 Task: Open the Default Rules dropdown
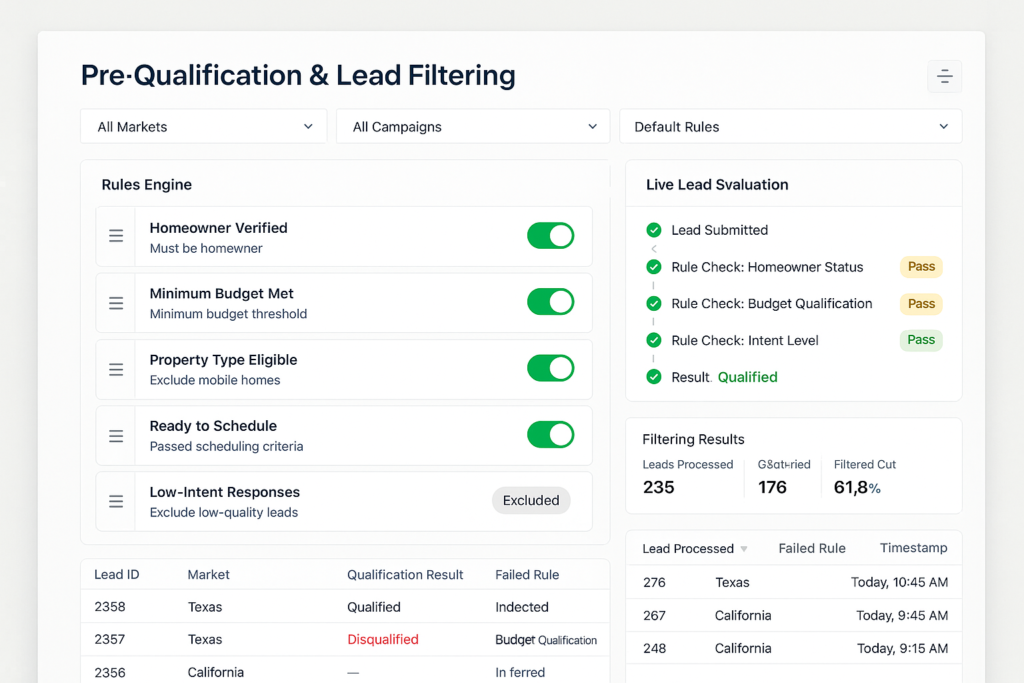coord(790,127)
